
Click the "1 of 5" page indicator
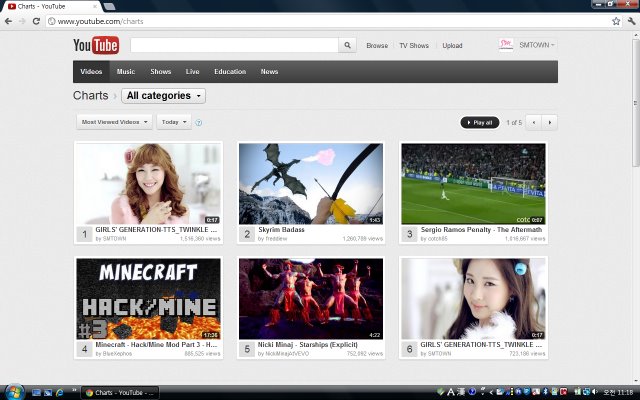[514, 122]
